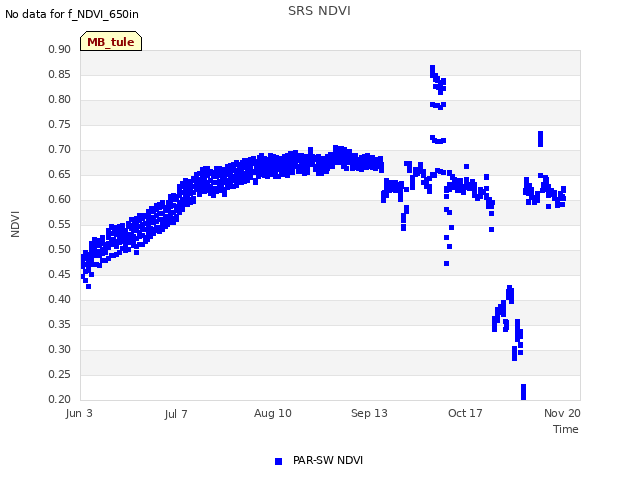Click the 0.20 y-axis value
The image size is (640, 480).
coord(60,399)
